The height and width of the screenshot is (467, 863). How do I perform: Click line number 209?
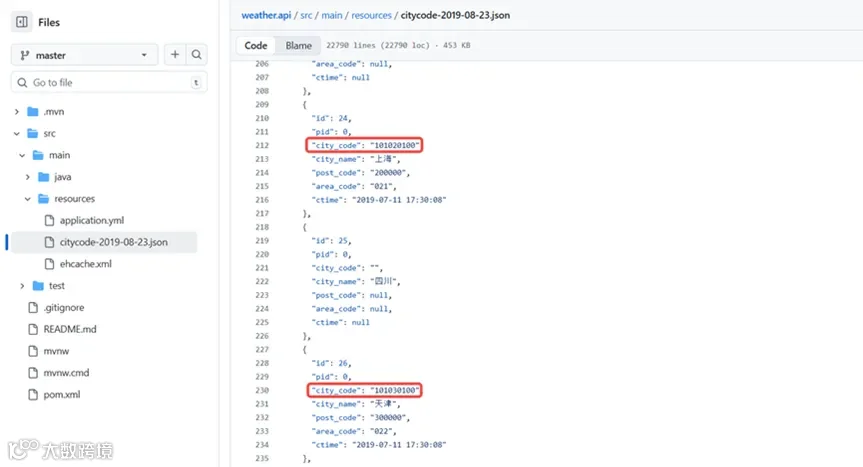262,105
